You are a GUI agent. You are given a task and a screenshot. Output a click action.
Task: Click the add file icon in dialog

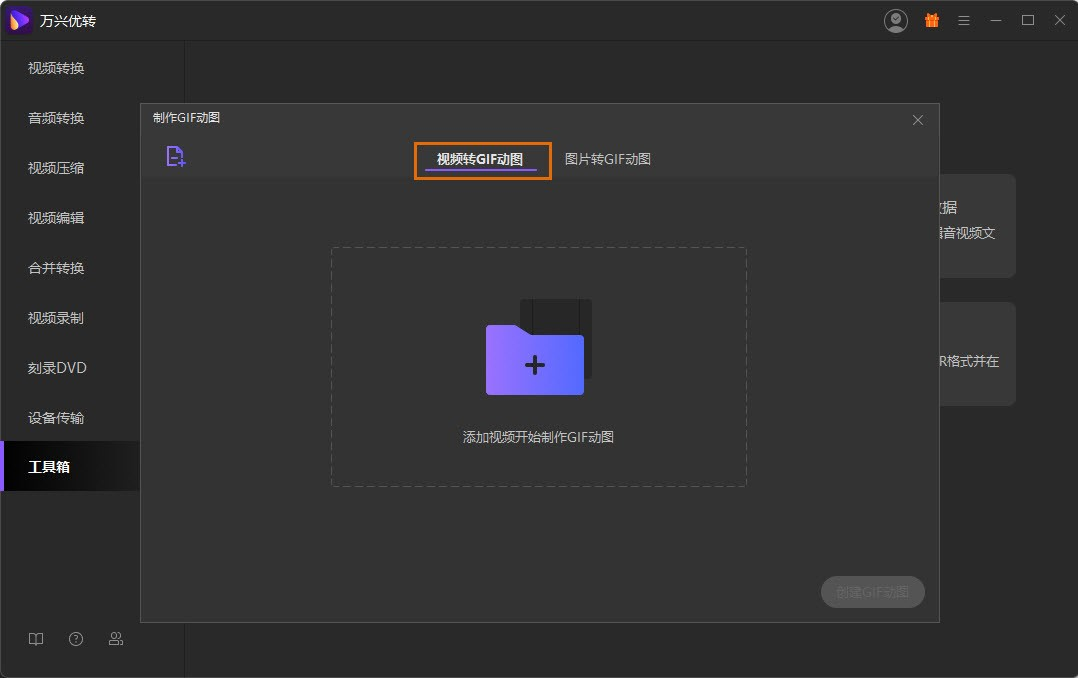click(x=176, y=156)
